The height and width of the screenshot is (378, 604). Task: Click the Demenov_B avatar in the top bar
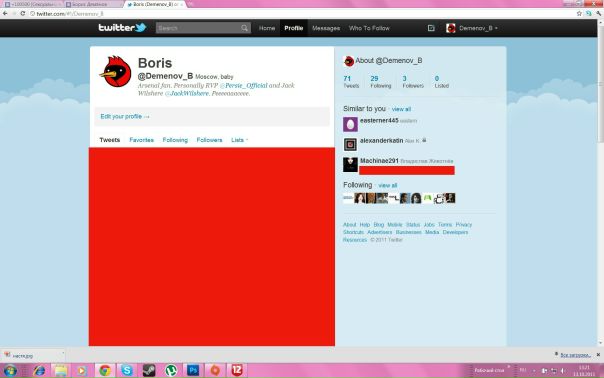[451, 28]
